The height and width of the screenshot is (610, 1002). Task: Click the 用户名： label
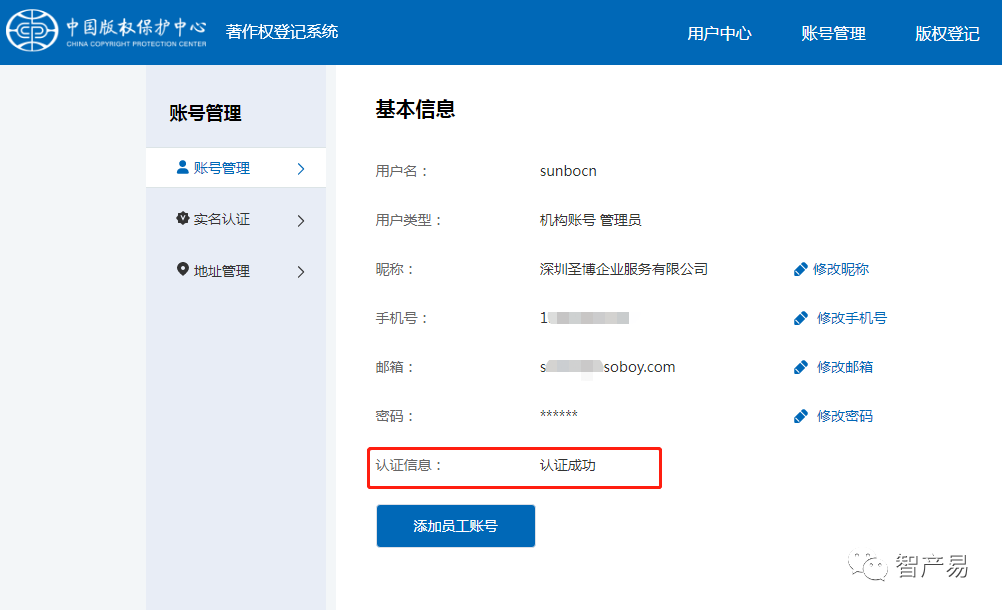click(401, 171)
